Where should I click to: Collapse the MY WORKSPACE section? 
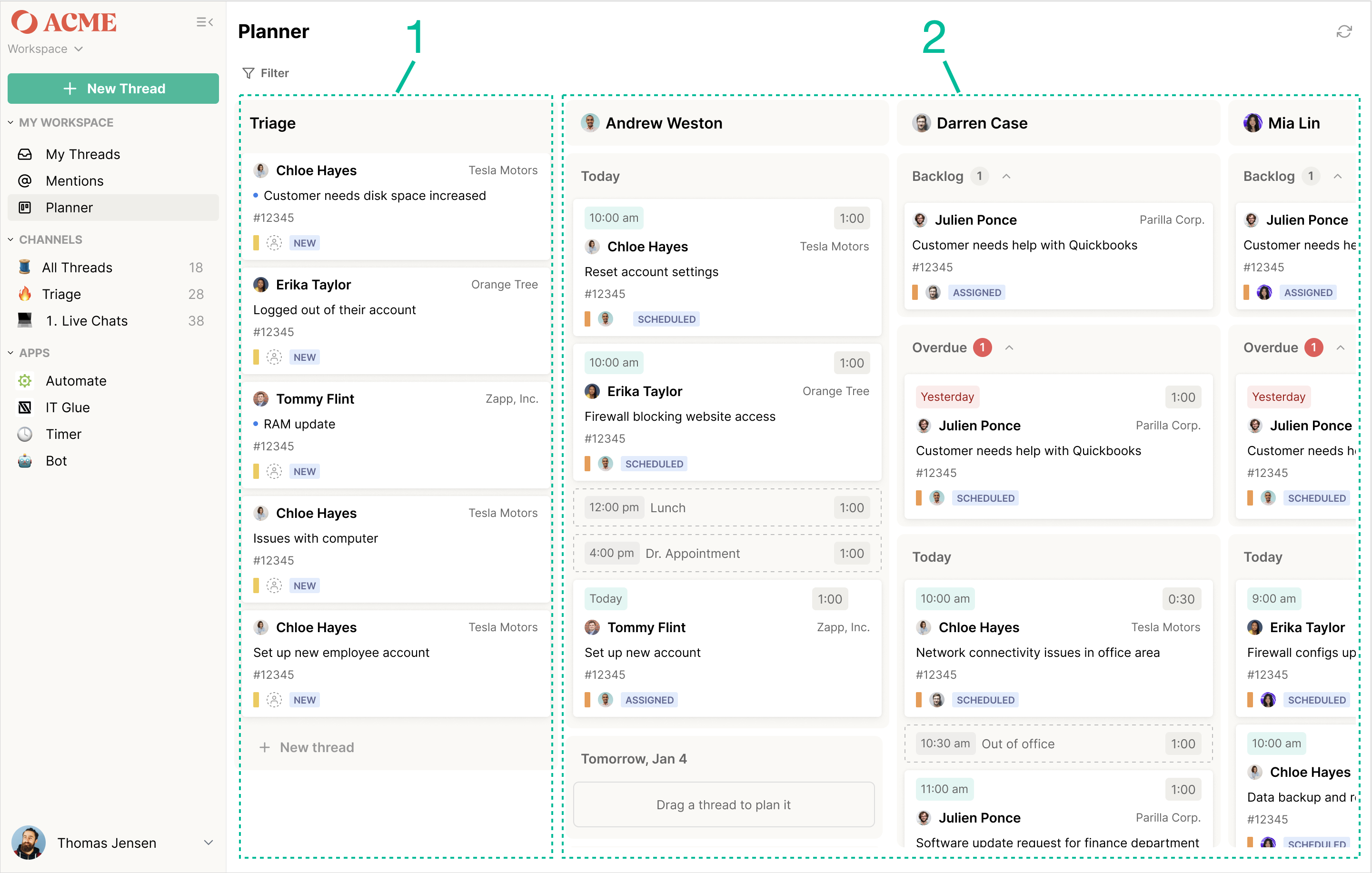pyautogui.click(x=10, y=122)
